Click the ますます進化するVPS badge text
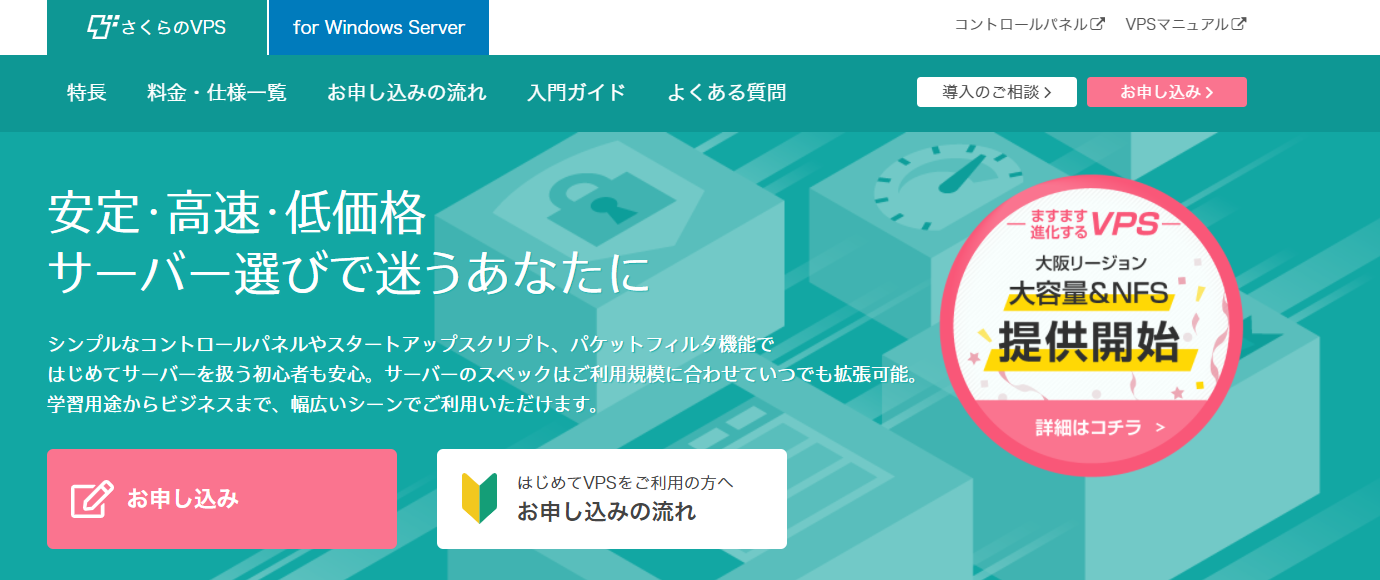Viewport: 1380px width, 580px height. [1092, 223]
